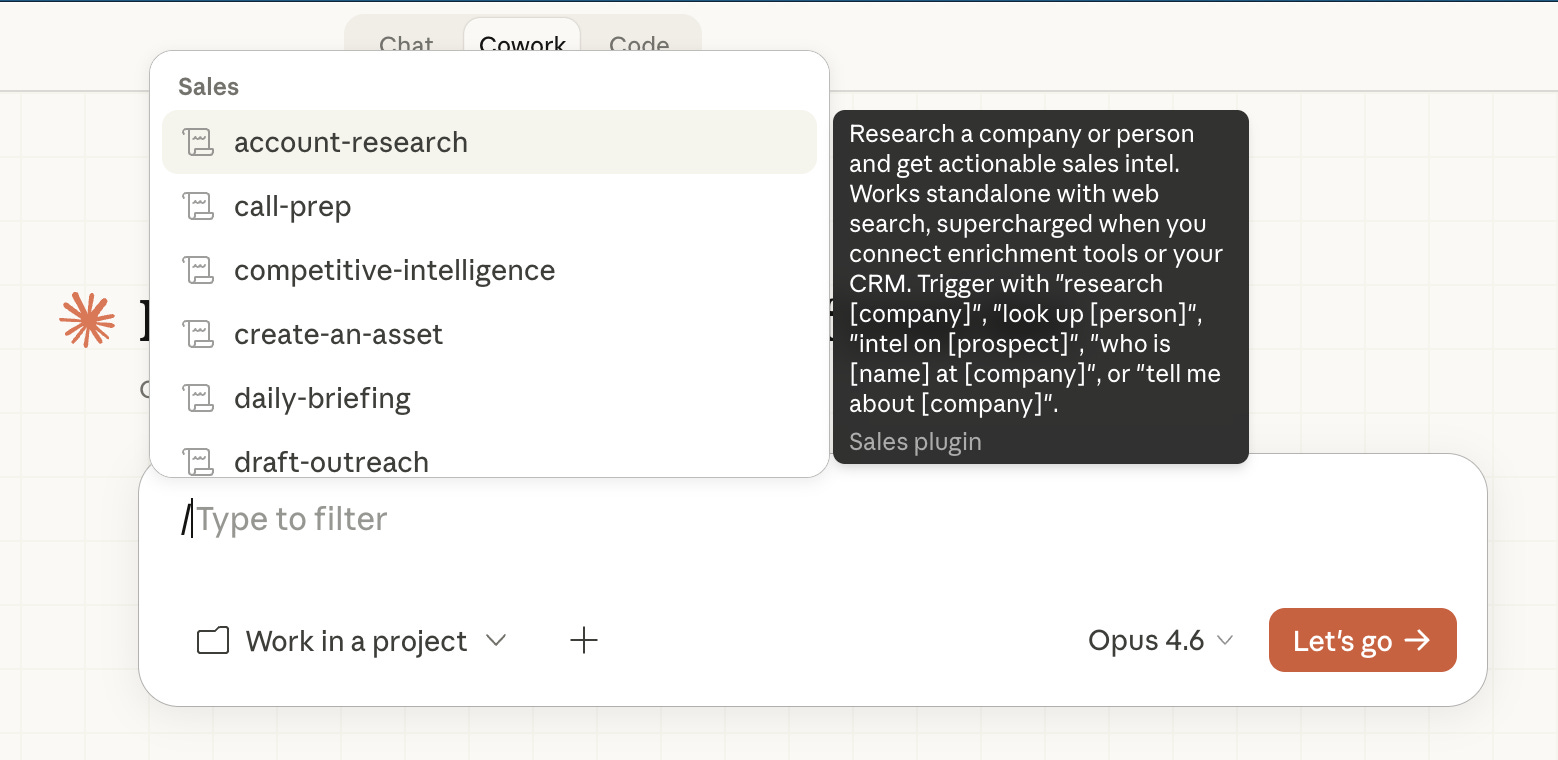The image size is (1558, 760).
Task: Focus the Type to filter input
Action: point(812,519)
